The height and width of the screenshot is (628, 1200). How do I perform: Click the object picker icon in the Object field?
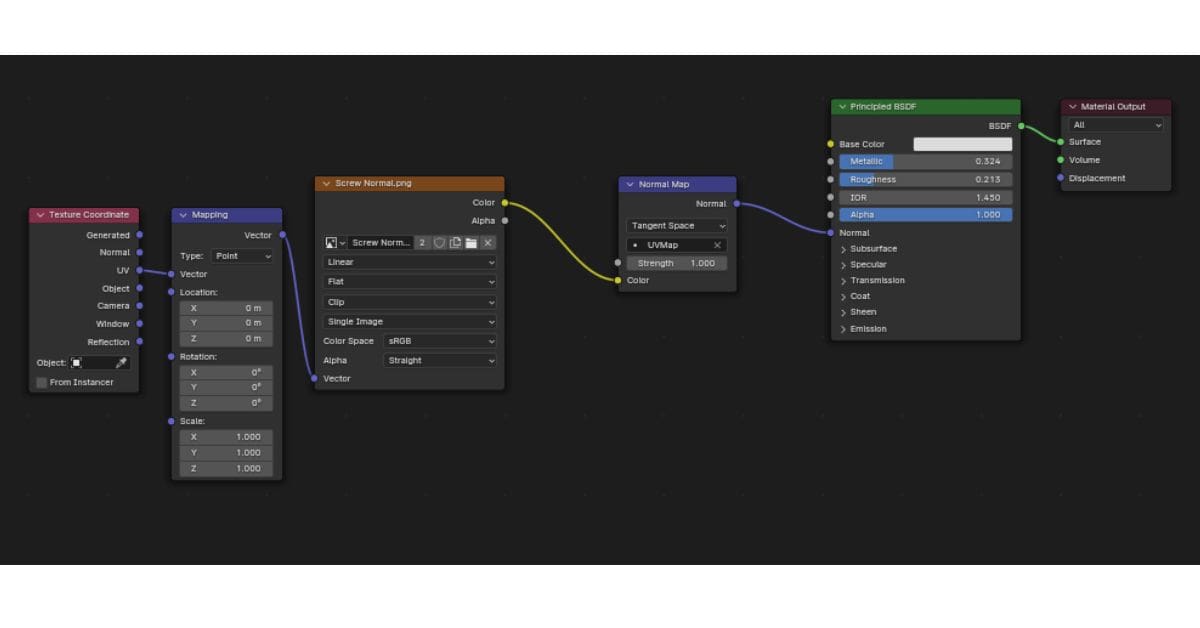(76, 362)
